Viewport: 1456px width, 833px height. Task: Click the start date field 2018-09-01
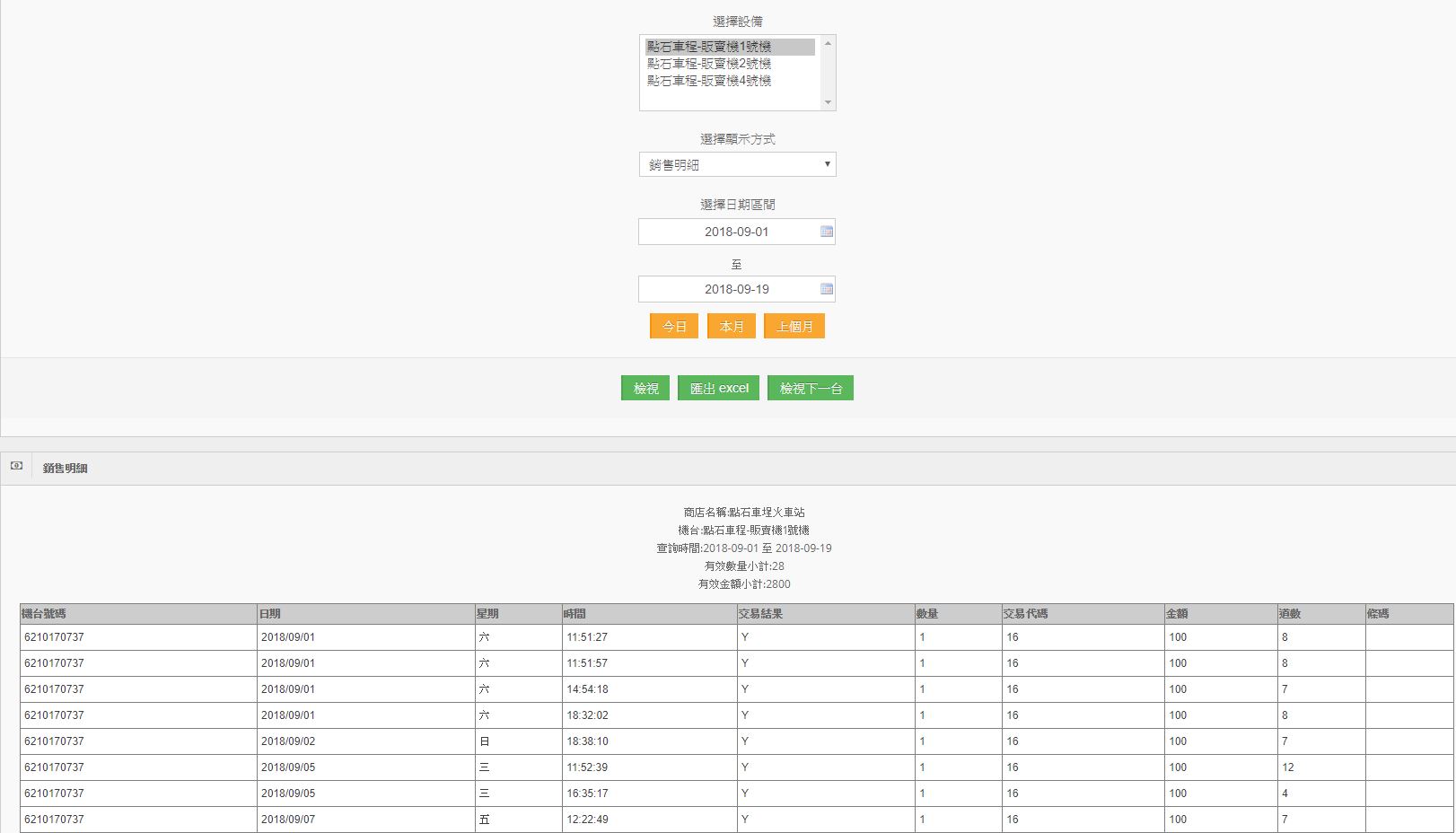[x=727, y=232]
